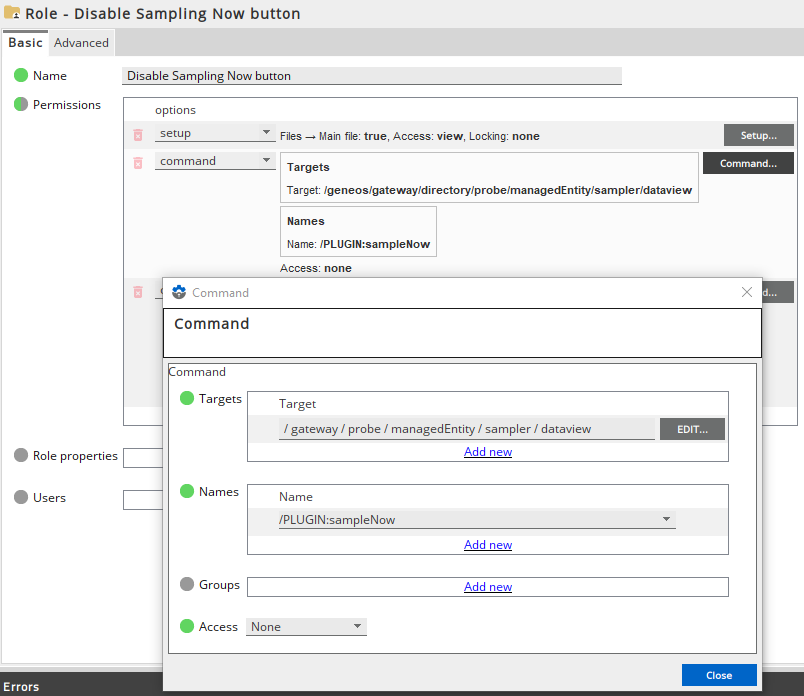Click the Command dialog gear icon
The height and width of the screenshot is (696, 804).
point(179,292)
